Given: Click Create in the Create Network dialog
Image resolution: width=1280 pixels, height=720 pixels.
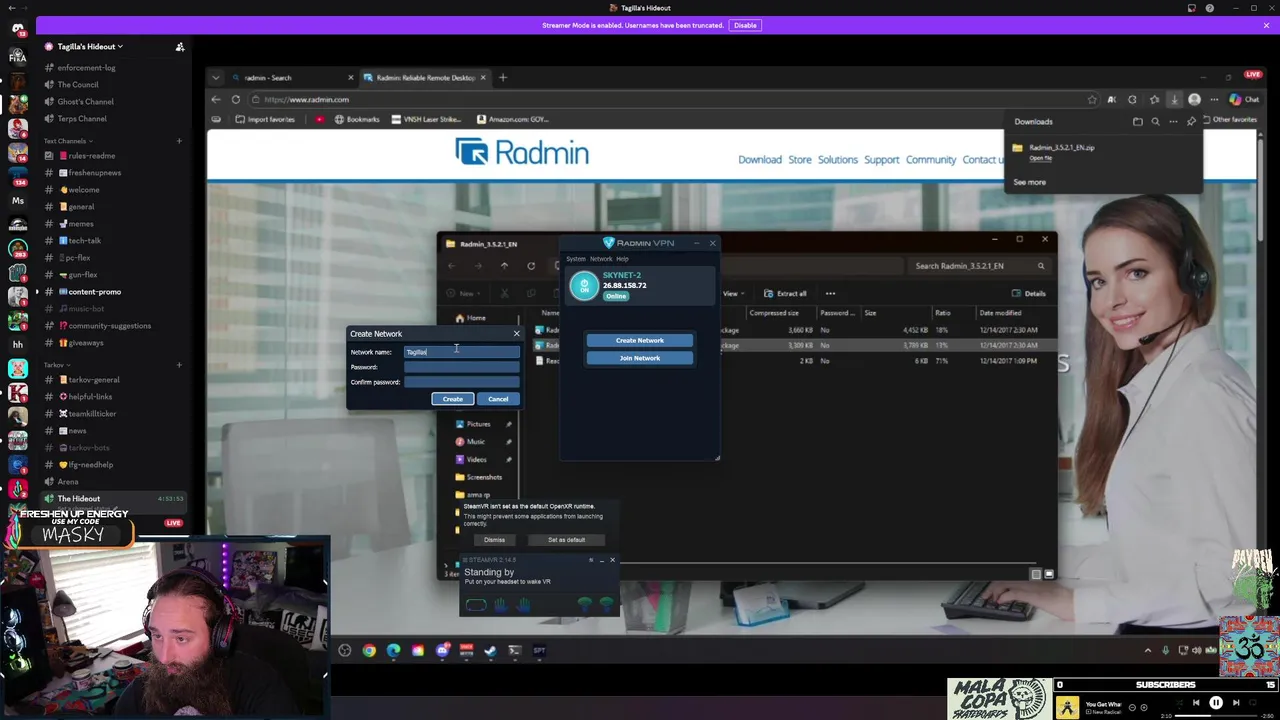Looking at the screenshot, I should [x=453, y=399].
